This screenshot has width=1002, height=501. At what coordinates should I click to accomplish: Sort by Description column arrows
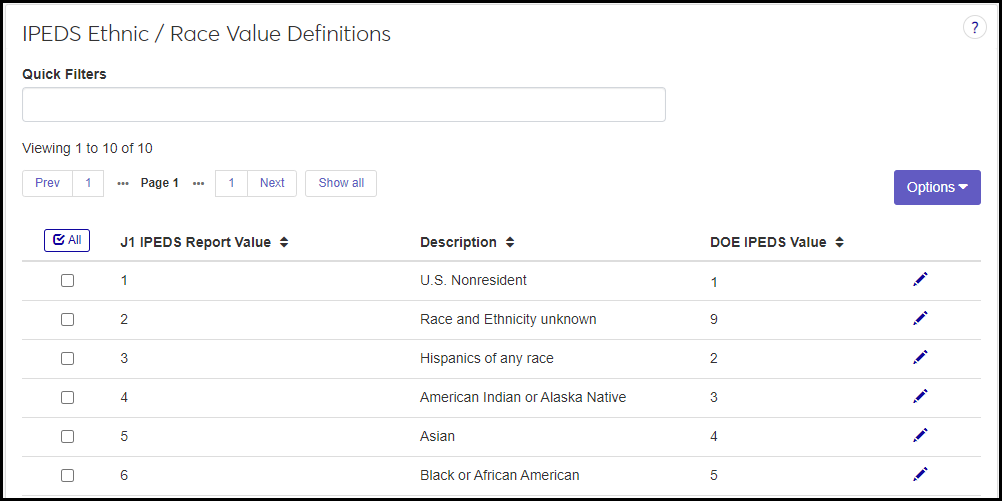510,242
